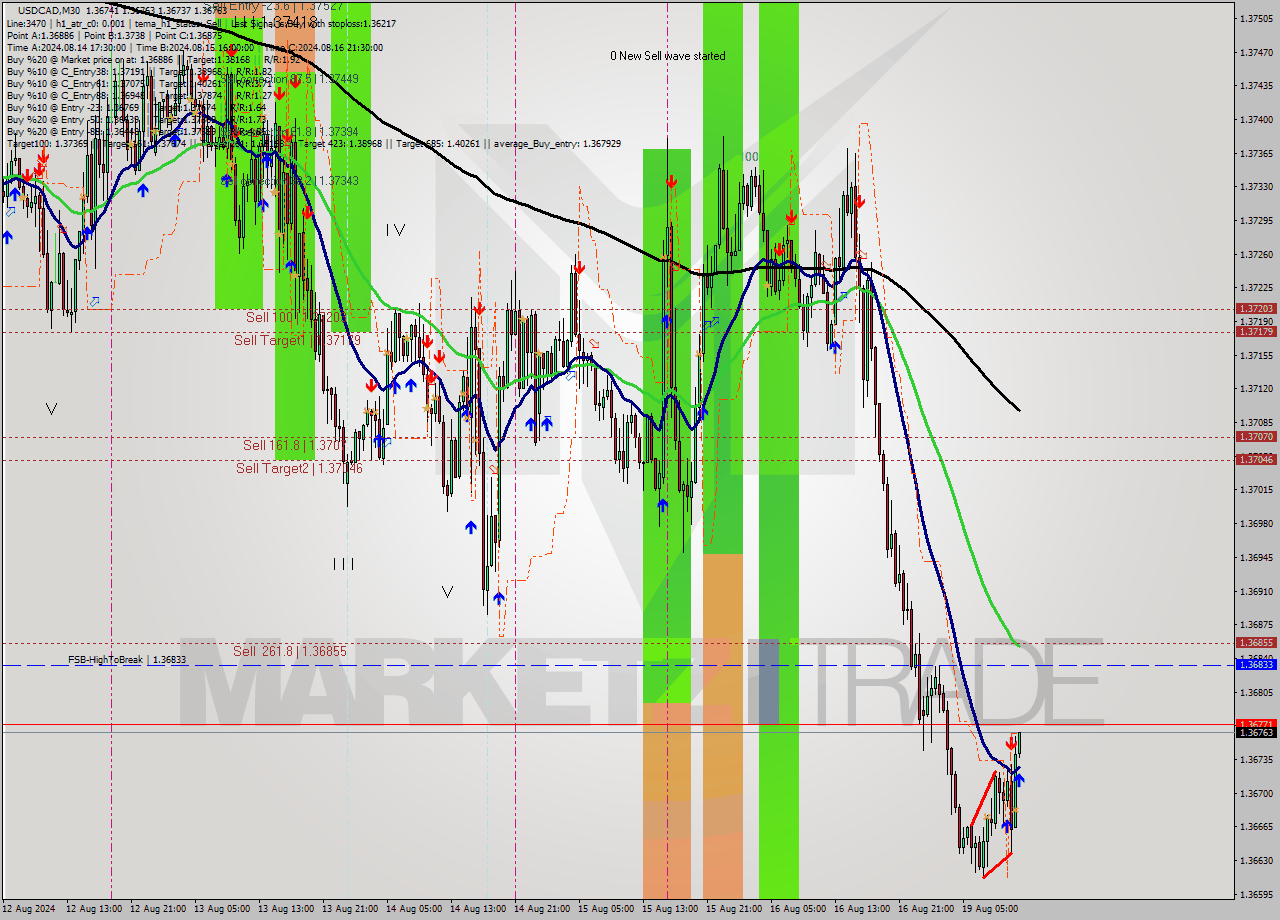This screenshot has height=920, width=1280.
Task: Click the 'Sell Target1 | 1.37179' label
Action: click(296, 340)
